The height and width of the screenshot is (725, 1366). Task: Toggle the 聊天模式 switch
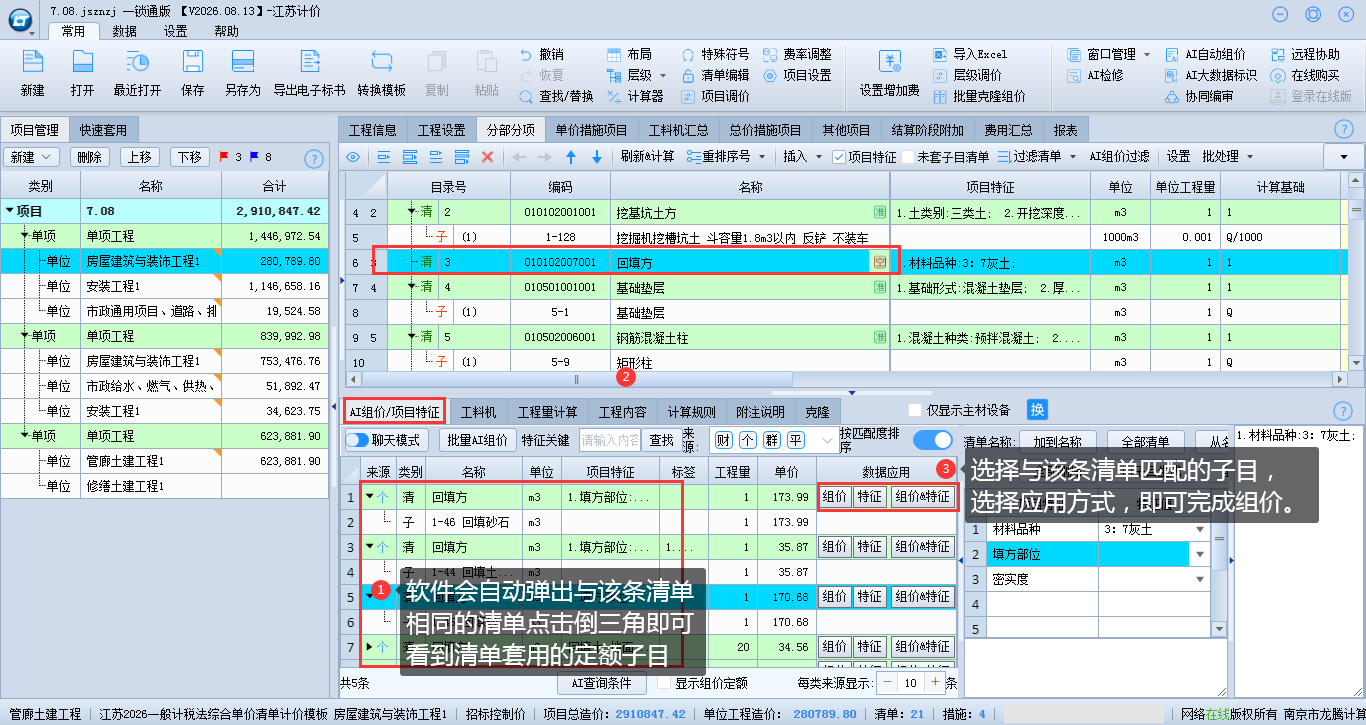tap(357, 439)
